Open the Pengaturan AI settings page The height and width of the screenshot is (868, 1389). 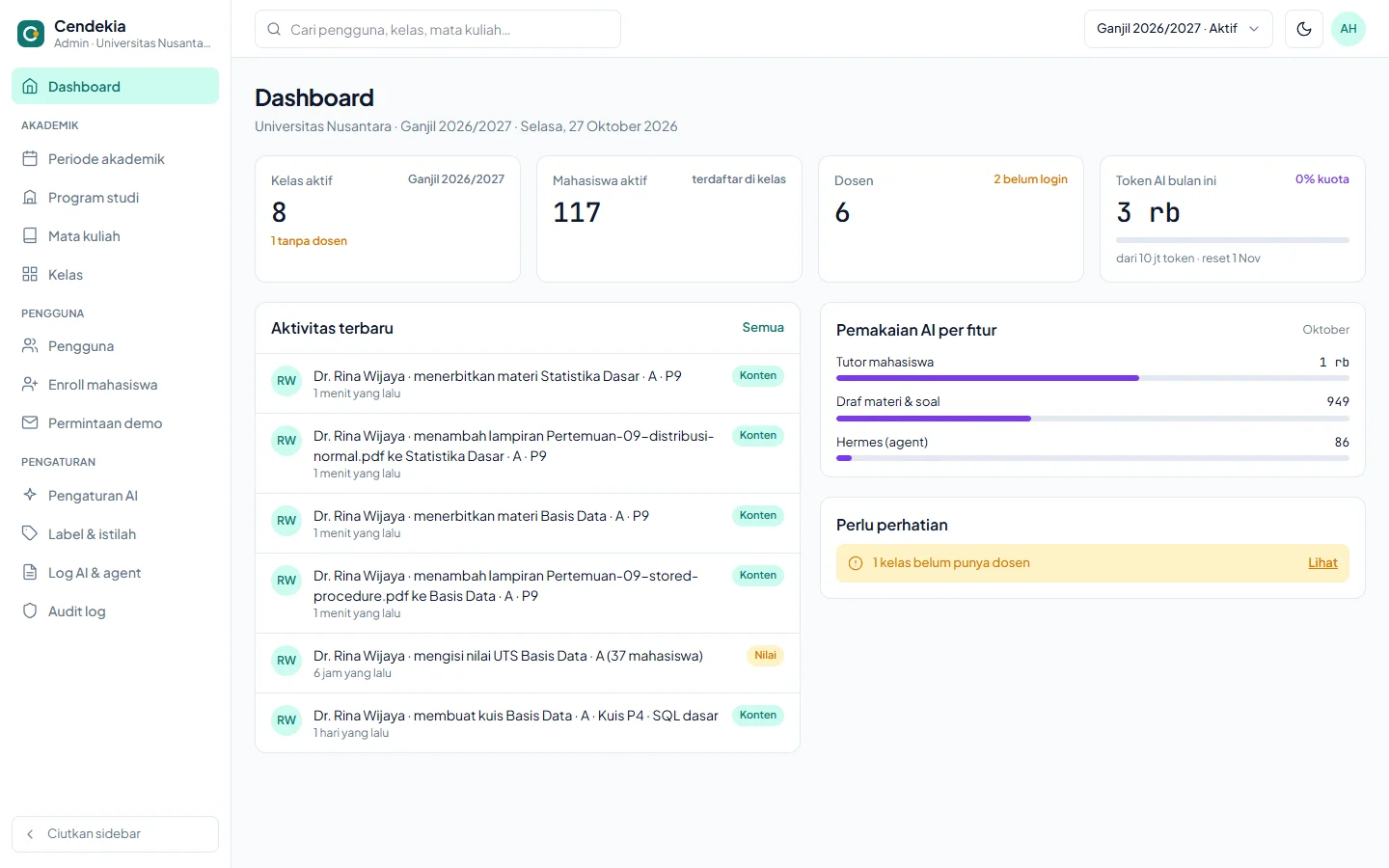tap(116, 495)
